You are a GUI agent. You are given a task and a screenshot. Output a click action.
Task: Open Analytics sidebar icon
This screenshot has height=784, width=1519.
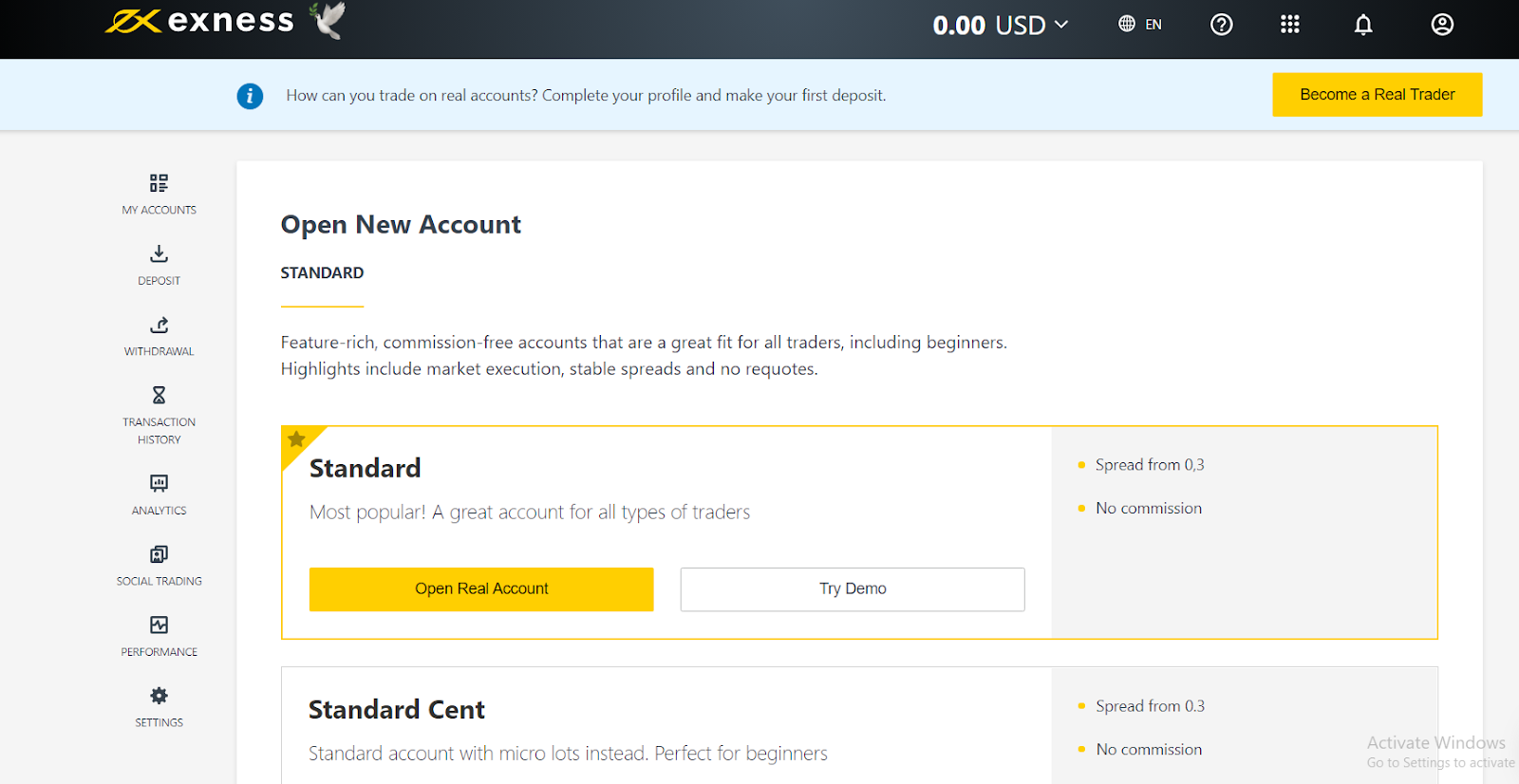click(x=159, y=483)
